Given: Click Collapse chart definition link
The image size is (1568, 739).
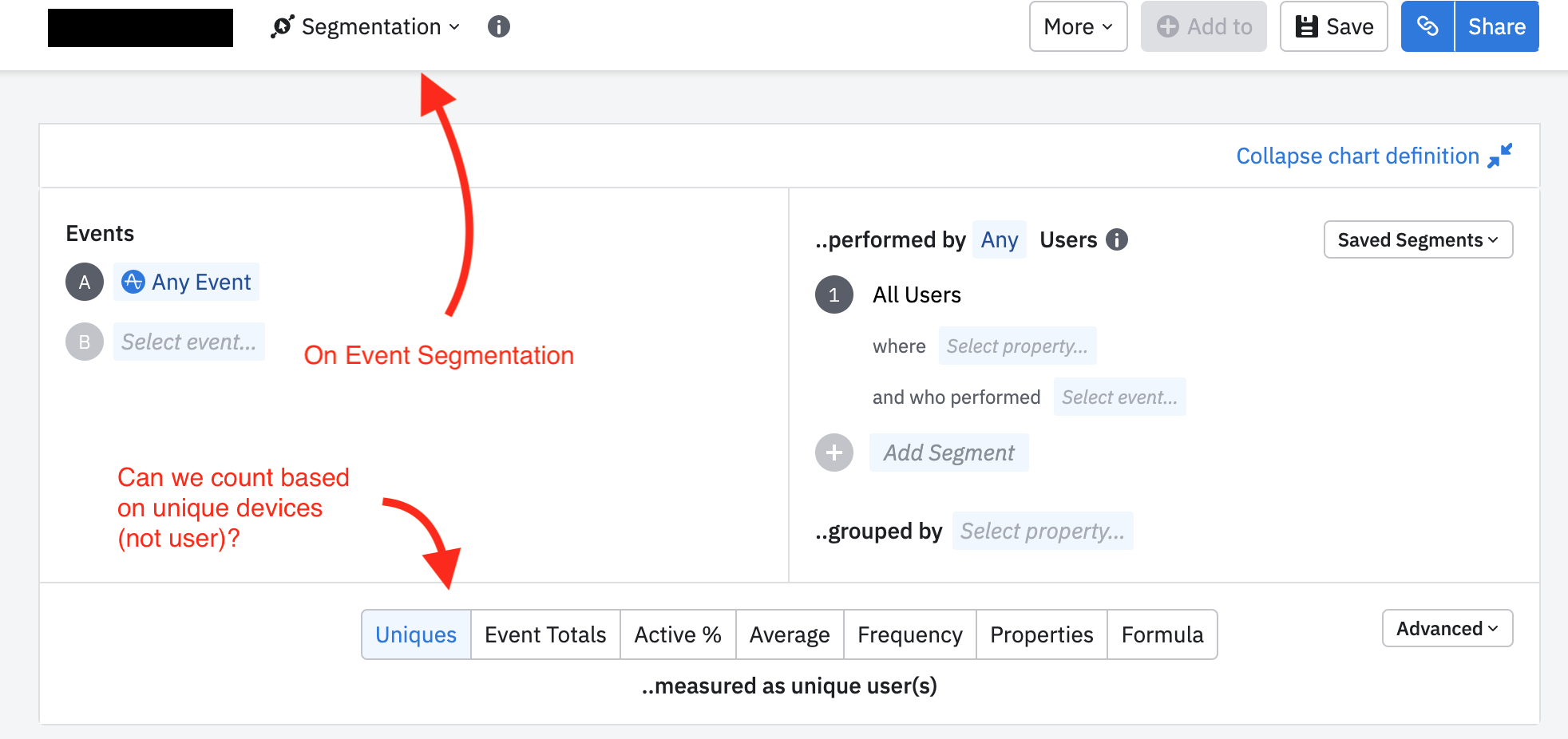Looking at the screenshot, I should tap(1357, 156).
